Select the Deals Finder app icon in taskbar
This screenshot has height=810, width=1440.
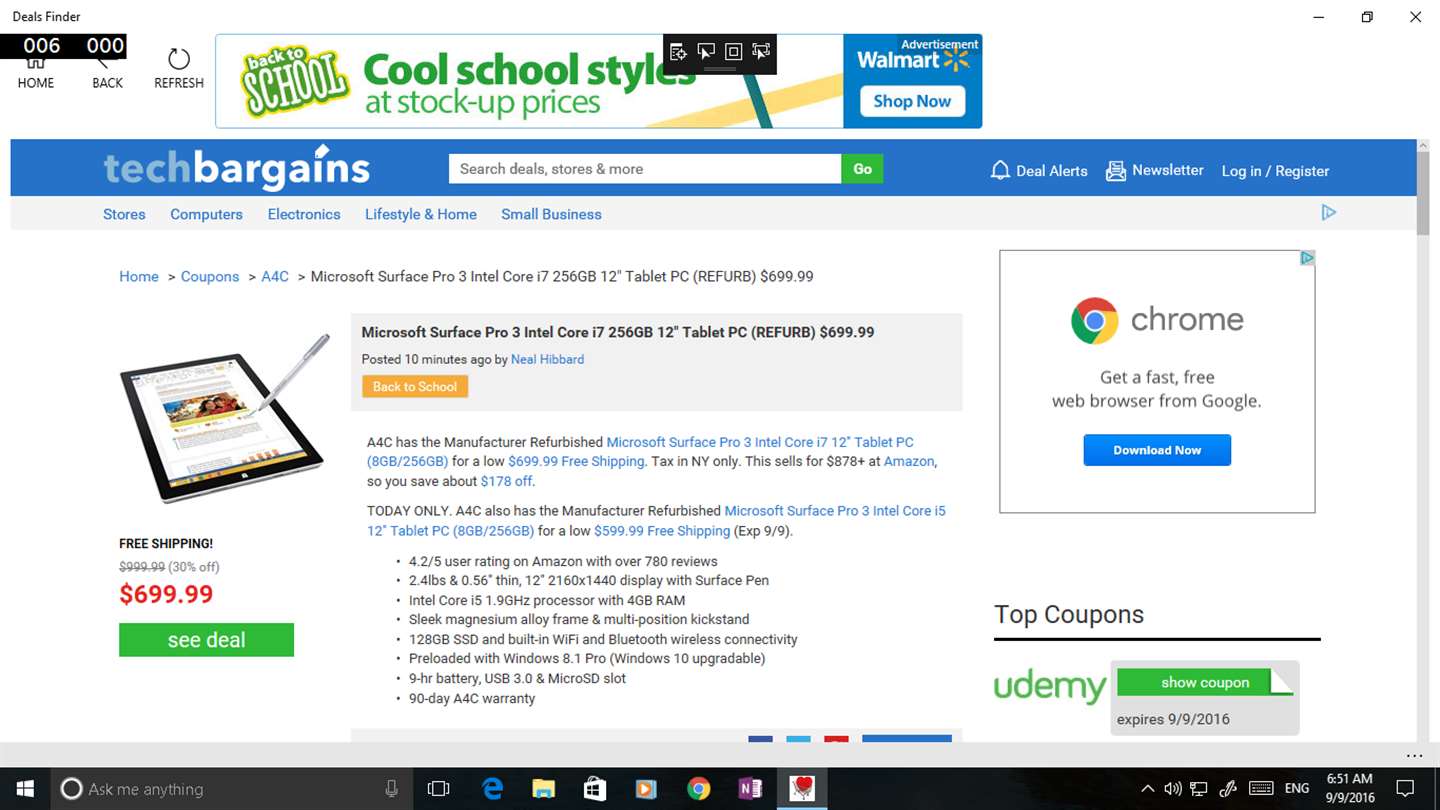[x=802, y=789]
